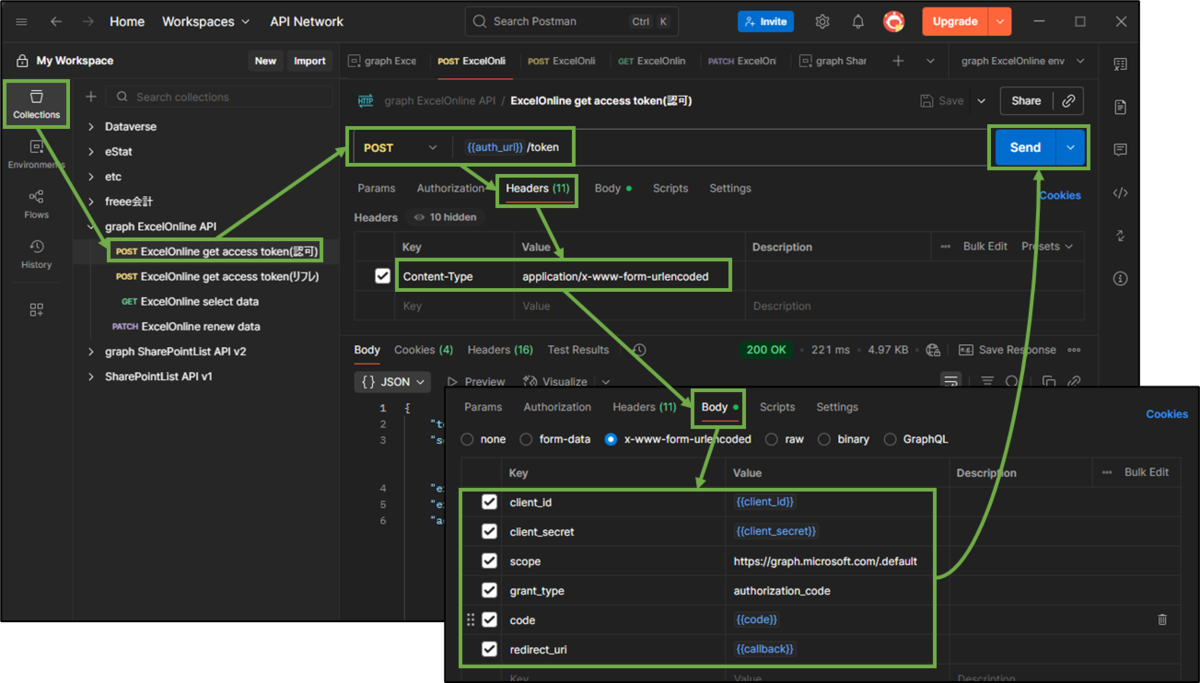Switch to the Authorization tab

[450, 188]
